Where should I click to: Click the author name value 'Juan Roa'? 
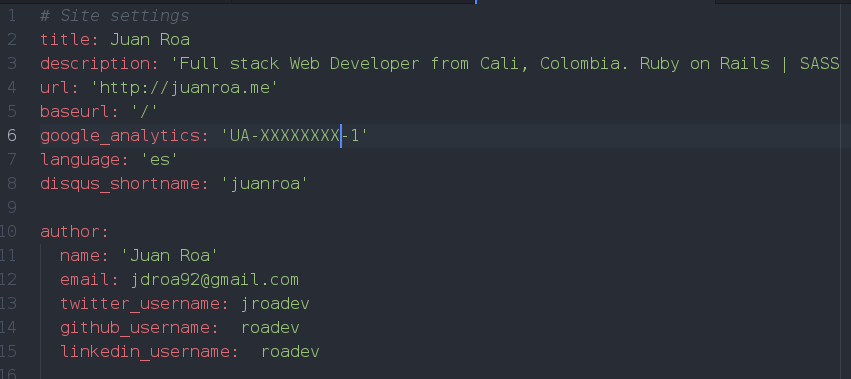coord(169,256)
